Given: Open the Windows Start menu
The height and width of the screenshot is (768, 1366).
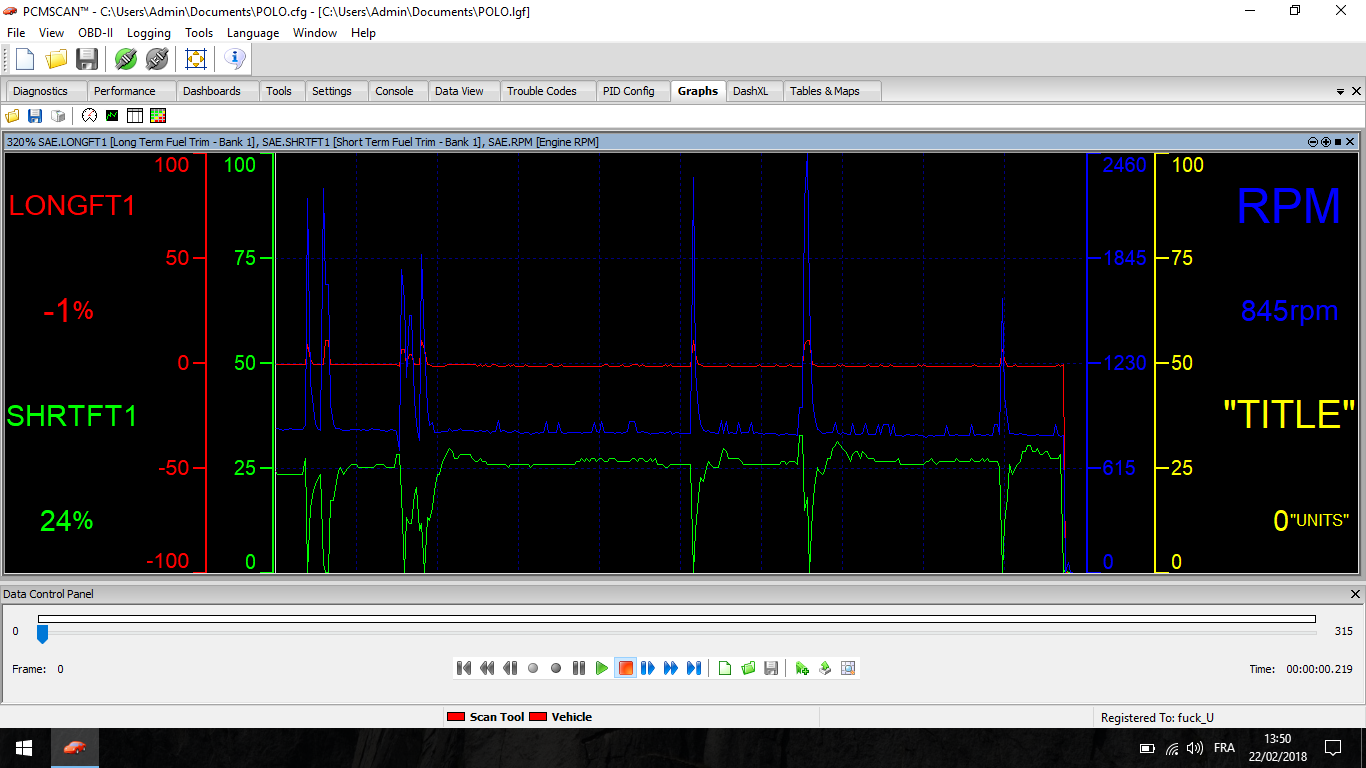Looking at the screenshot, I should [x=23, y=748].
